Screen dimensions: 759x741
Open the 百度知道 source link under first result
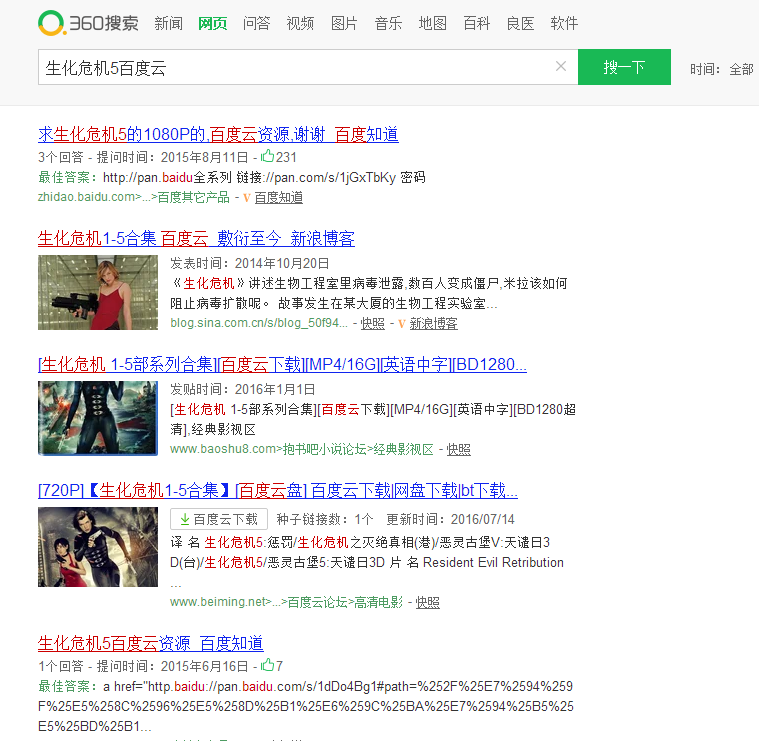click(279, 197)
